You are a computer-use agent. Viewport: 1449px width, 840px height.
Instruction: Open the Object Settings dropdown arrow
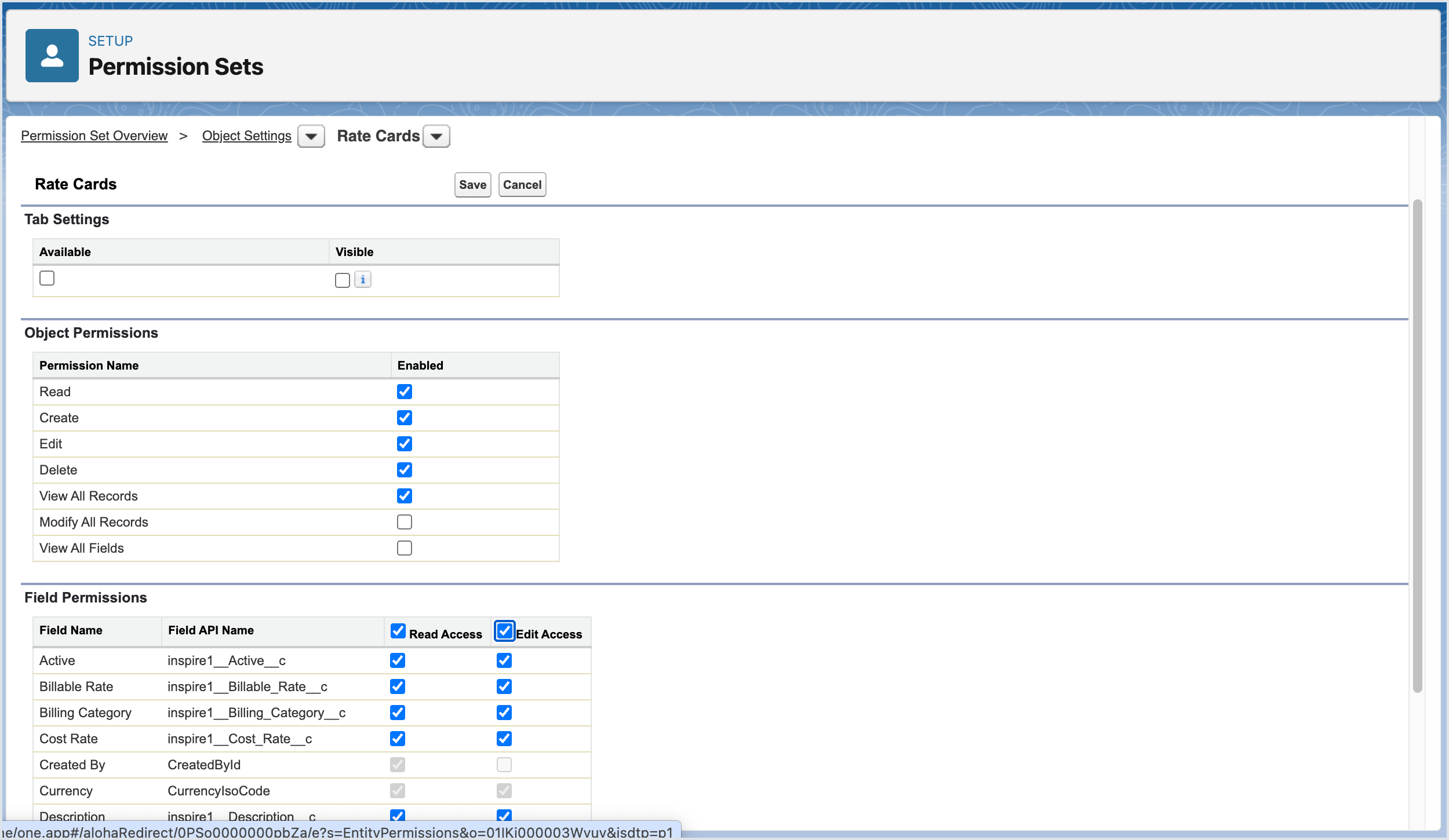[311, 137]
